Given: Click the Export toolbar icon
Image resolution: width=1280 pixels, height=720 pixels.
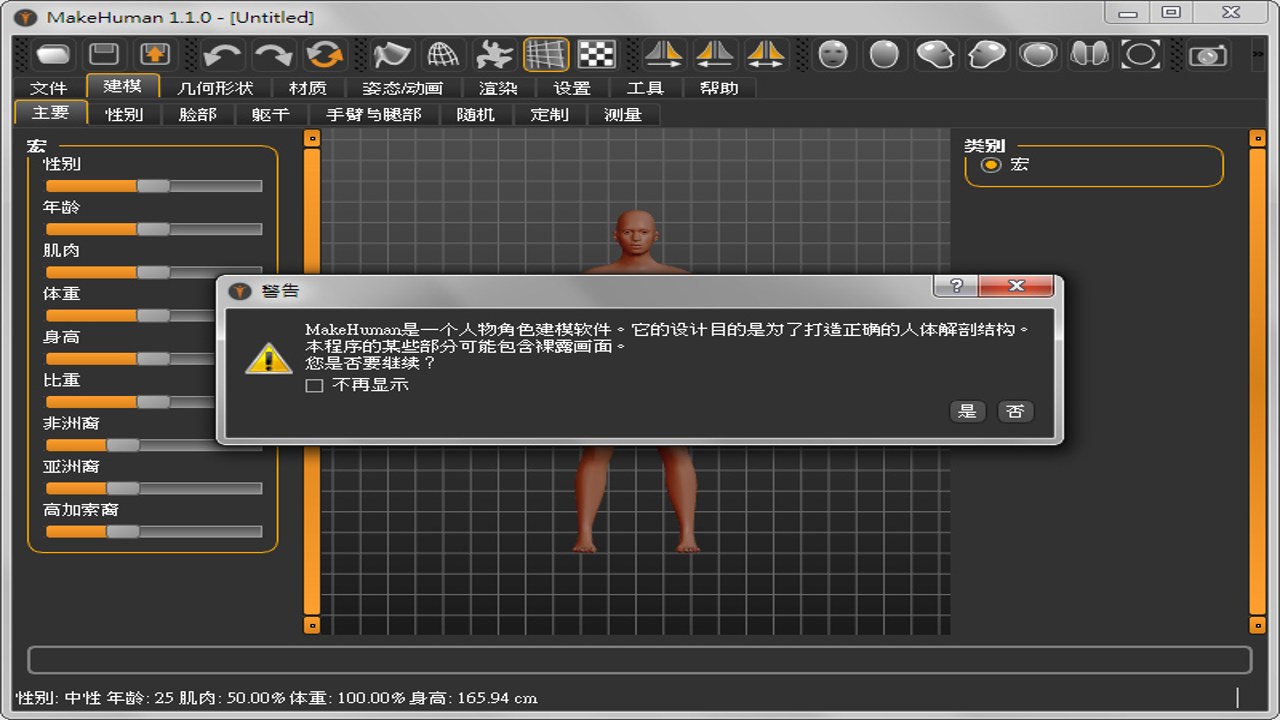Looking at the screenshot, I should pos(154,54).
